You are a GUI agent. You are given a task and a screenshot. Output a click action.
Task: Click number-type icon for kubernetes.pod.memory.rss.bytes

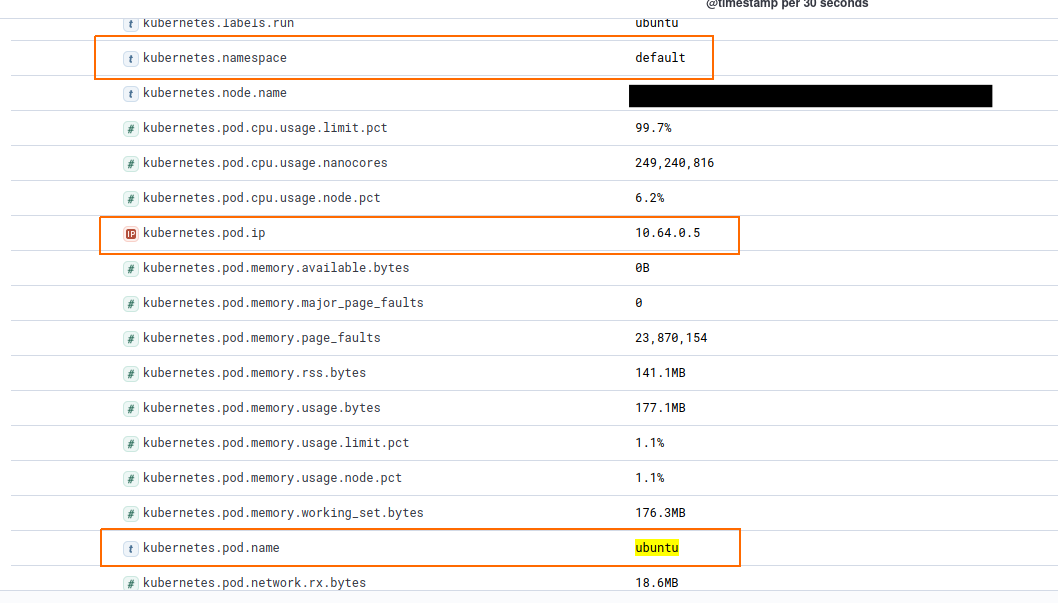point(131,374)
